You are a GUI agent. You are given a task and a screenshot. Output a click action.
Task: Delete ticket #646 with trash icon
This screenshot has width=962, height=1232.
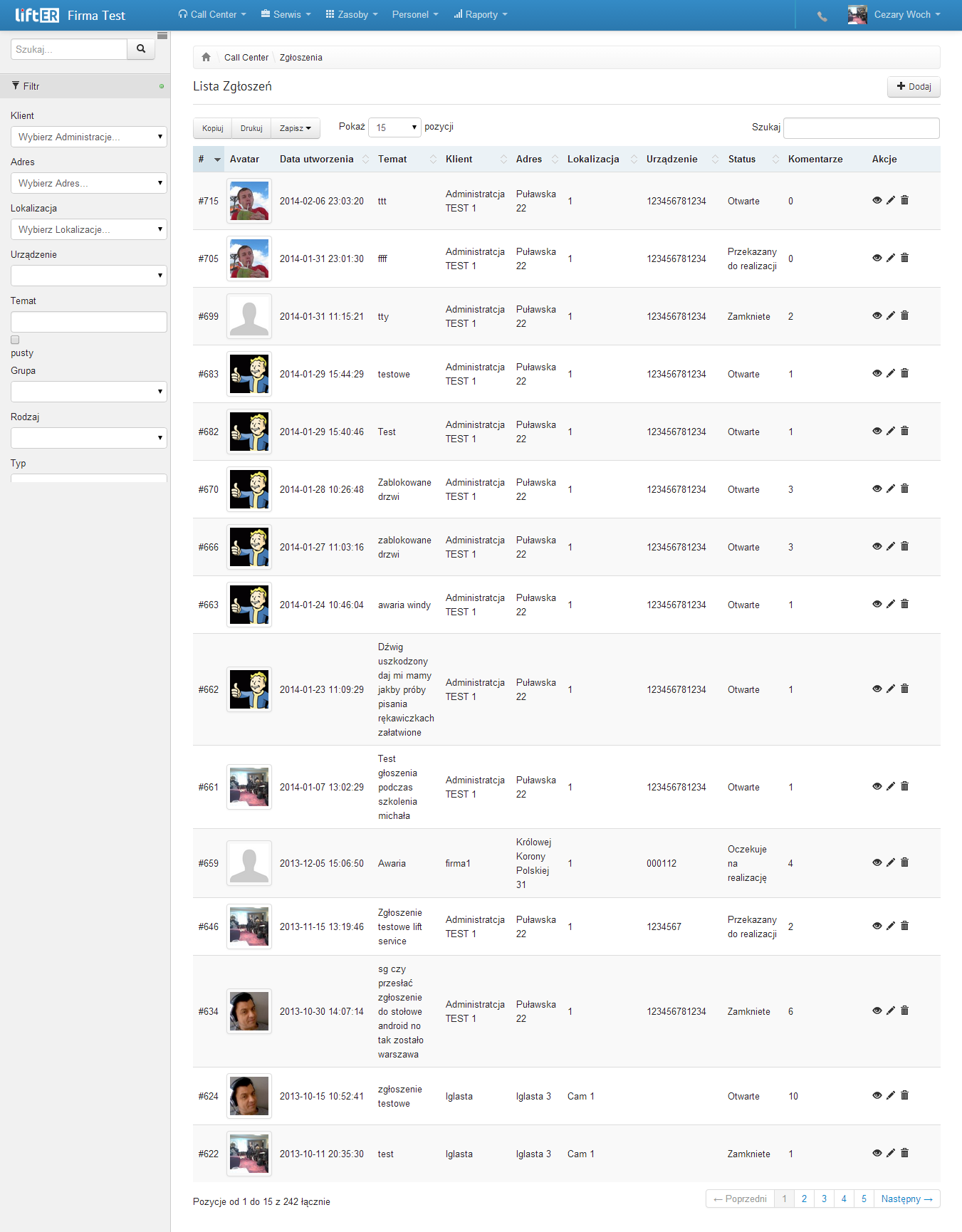904,926
